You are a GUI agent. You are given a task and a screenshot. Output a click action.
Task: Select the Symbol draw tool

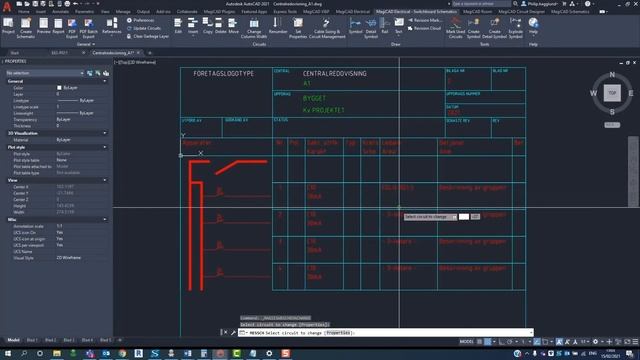(x=355, y=26)
